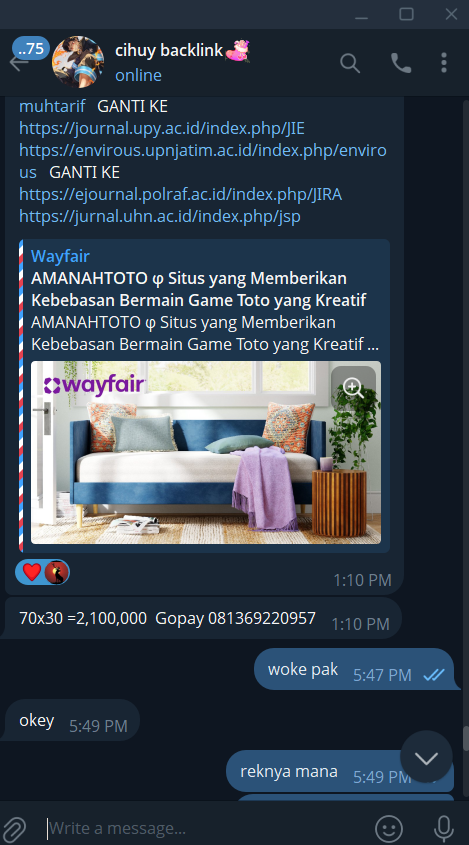Jump to the latest messages with the down arrow
The height and width of the screenshot is (845, 469).
[x=426, y=758]
